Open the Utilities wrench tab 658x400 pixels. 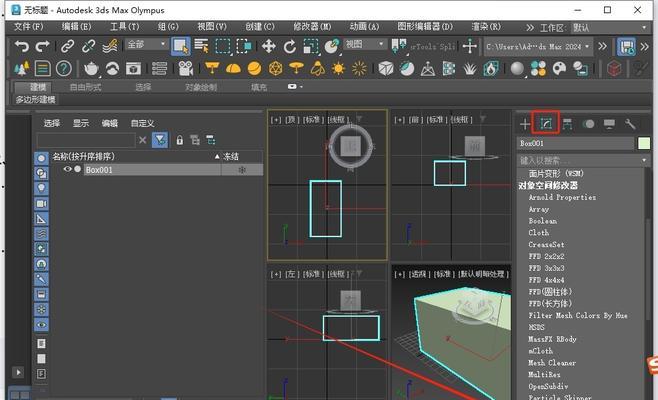[630, 124]
